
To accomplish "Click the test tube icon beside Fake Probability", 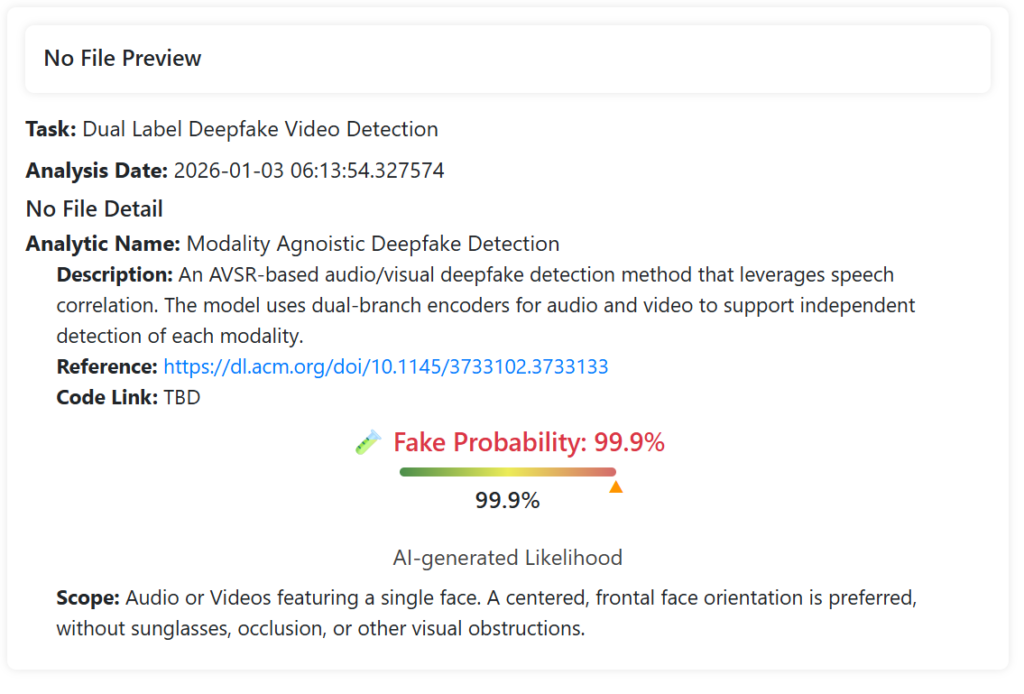I will (368, 442).
